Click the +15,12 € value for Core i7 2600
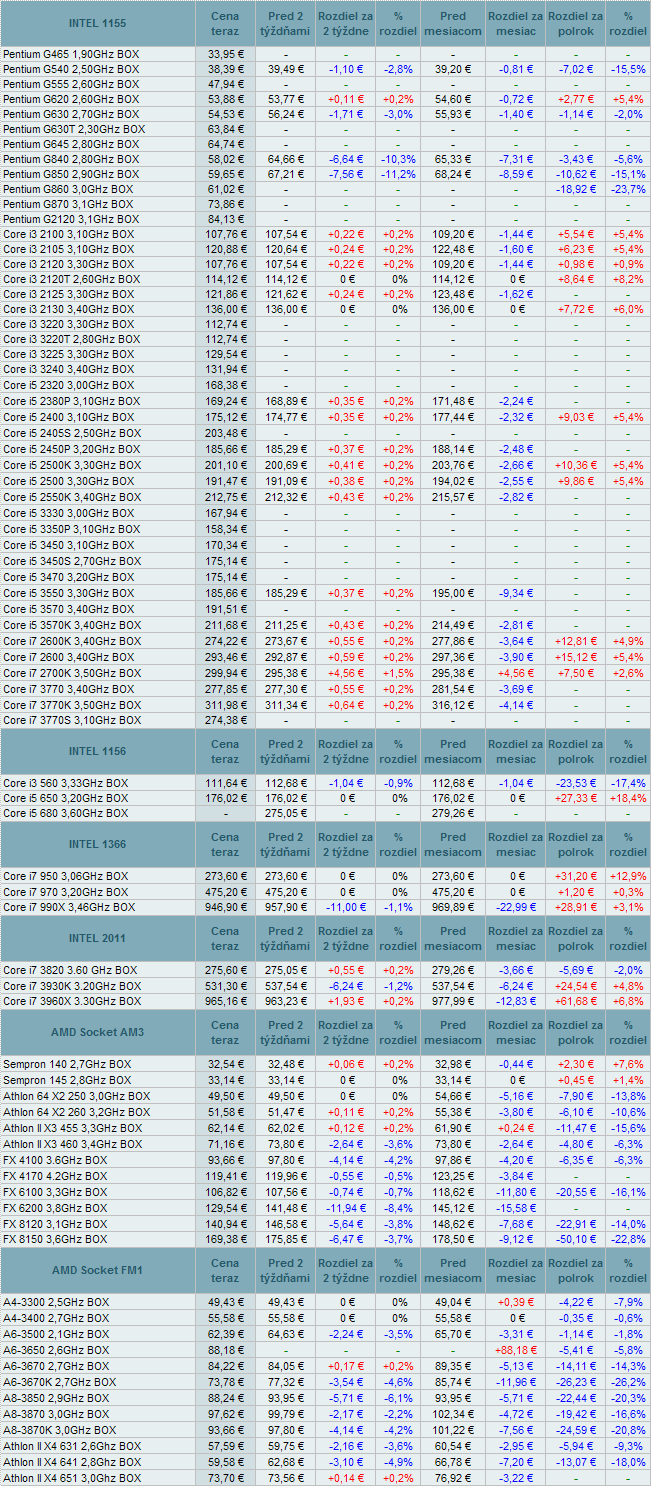651x1486 pixels. pos(575,657)
